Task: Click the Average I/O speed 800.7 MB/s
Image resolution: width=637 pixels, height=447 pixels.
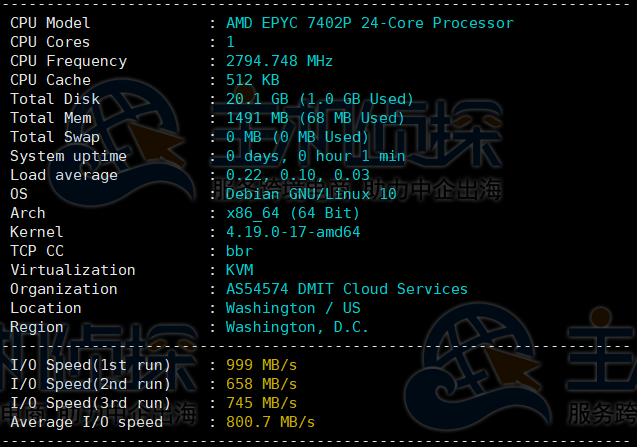Action: 270,422
